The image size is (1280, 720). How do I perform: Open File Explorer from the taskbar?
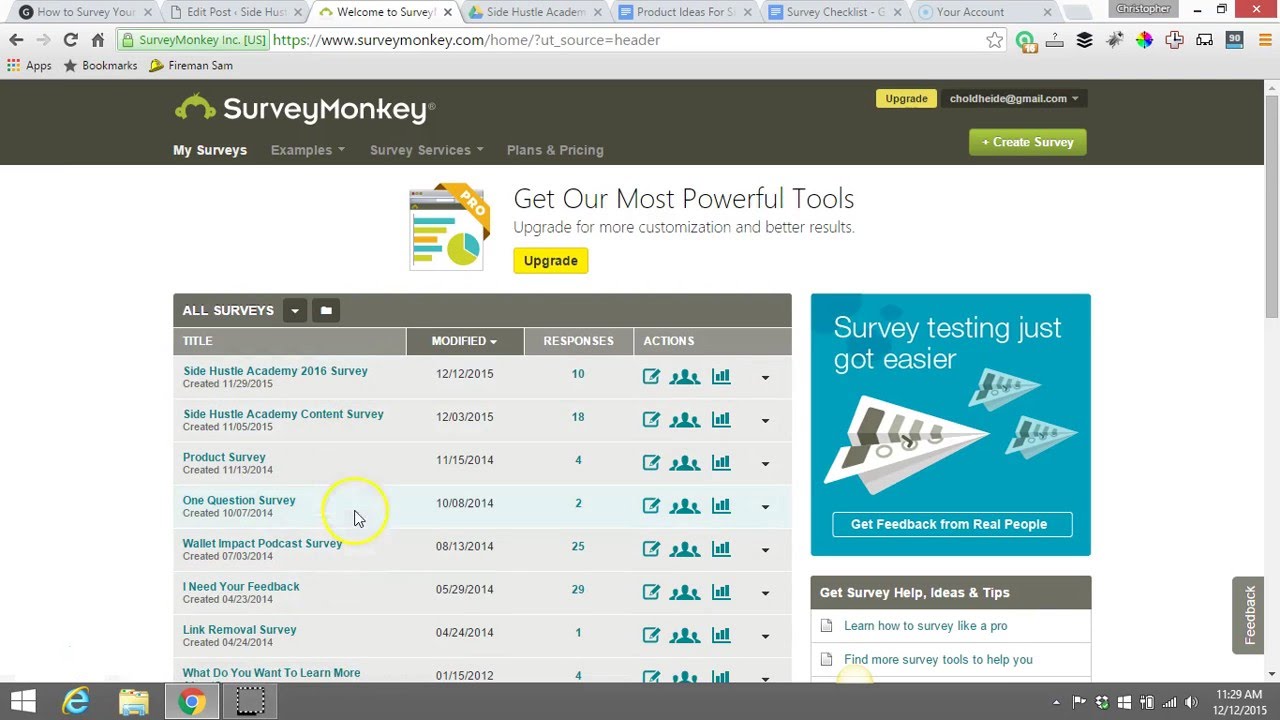coord(134,701)
